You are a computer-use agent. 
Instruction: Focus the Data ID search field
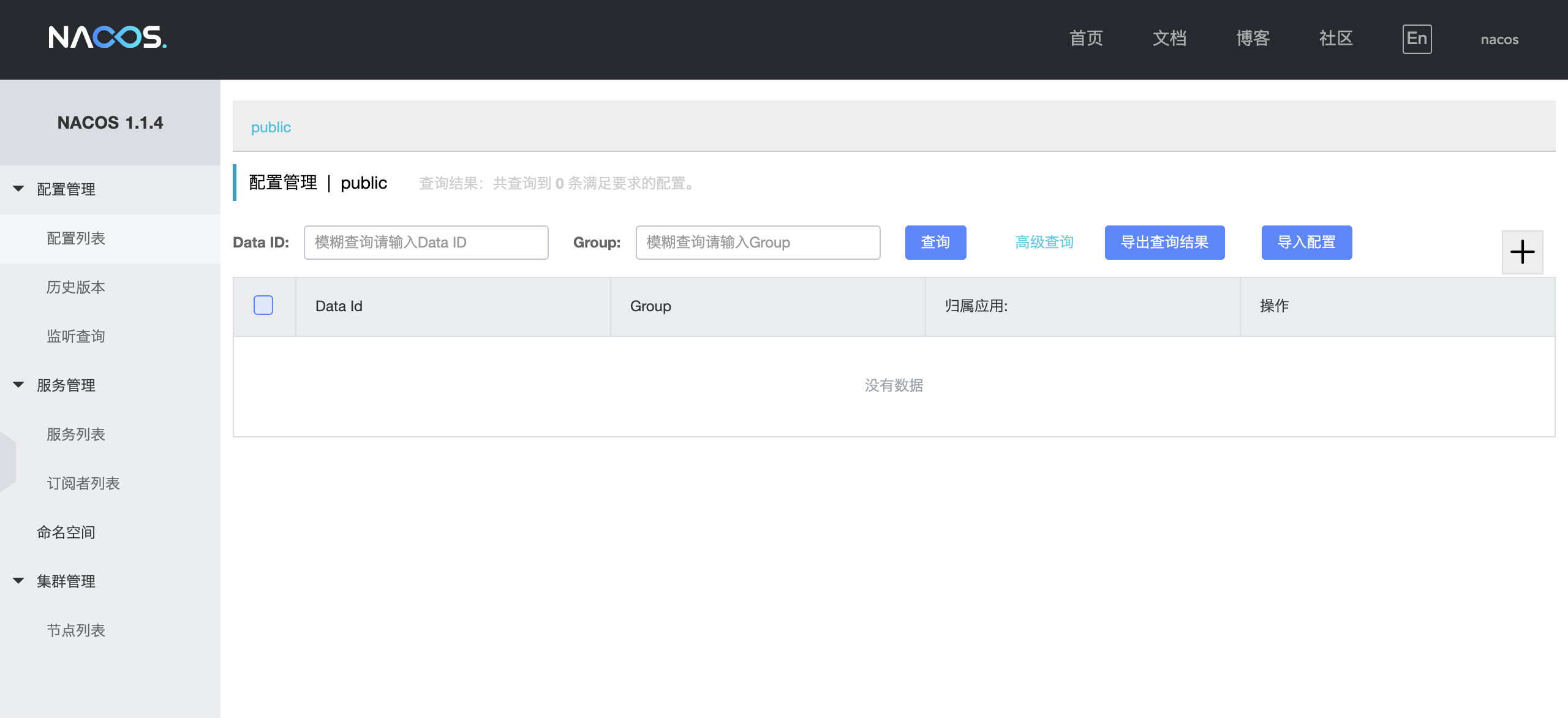426,243
